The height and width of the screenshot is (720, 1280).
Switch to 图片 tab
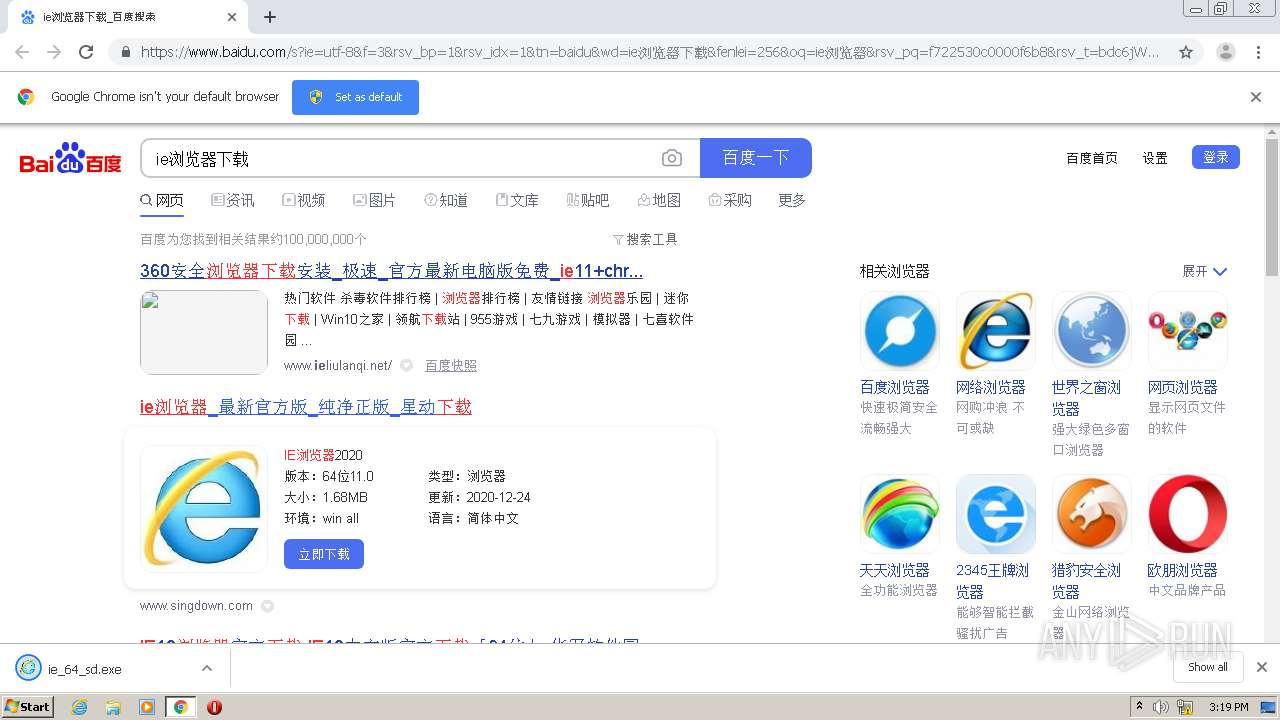[x=375, y=200]
